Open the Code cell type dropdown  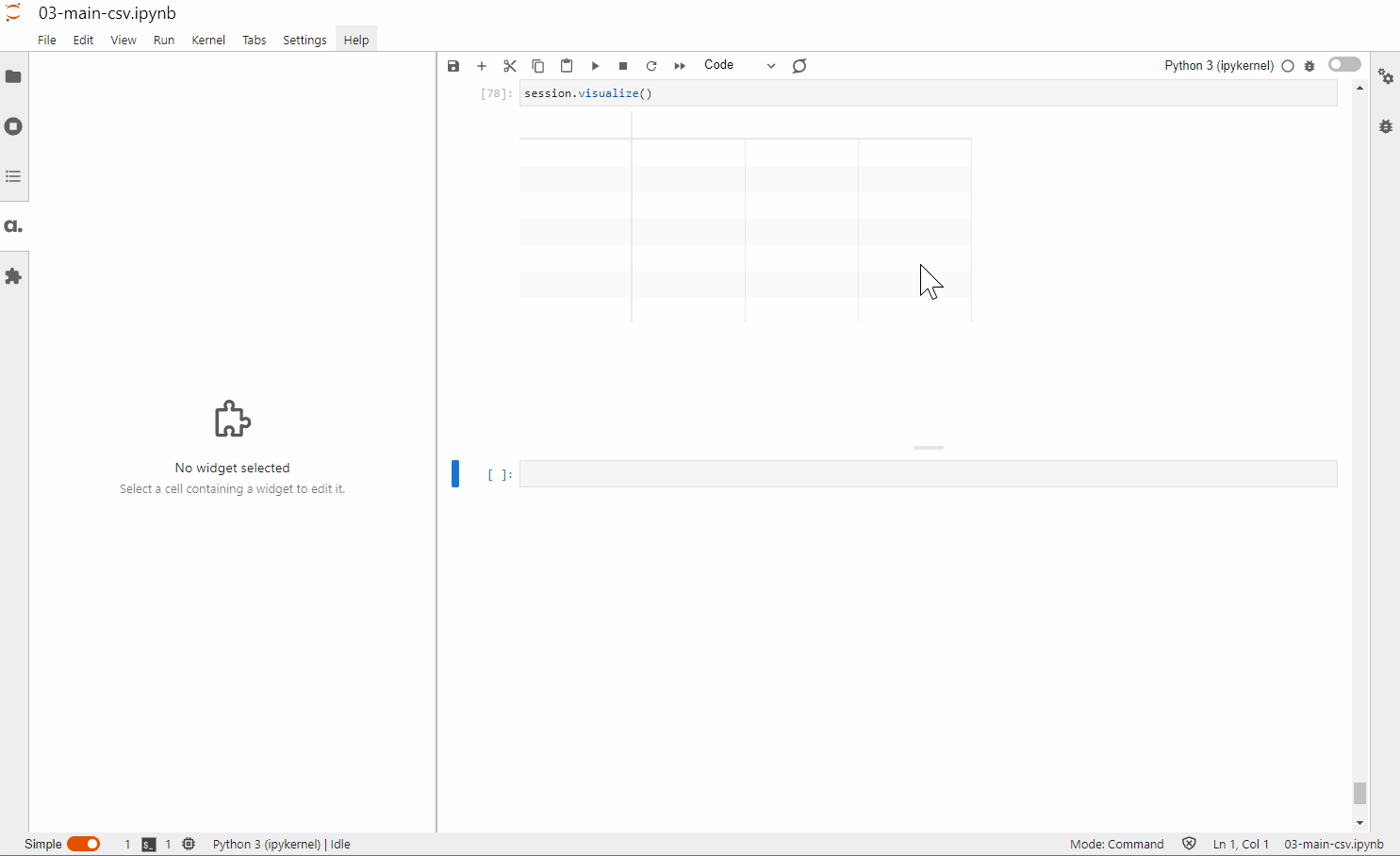coord(740,65)
